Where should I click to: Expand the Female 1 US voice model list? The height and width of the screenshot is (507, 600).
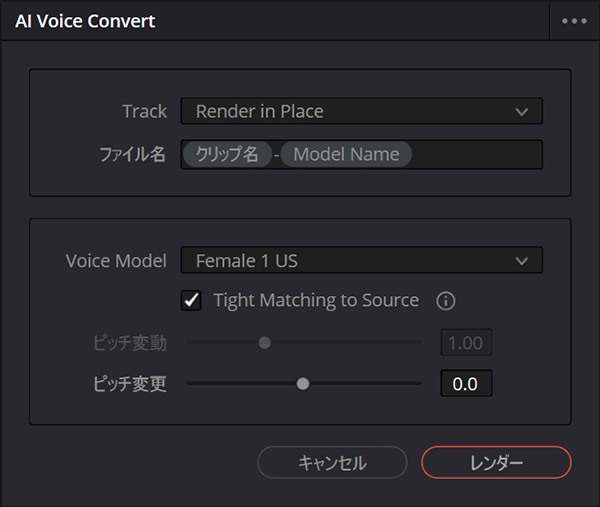tap(350, 261)
